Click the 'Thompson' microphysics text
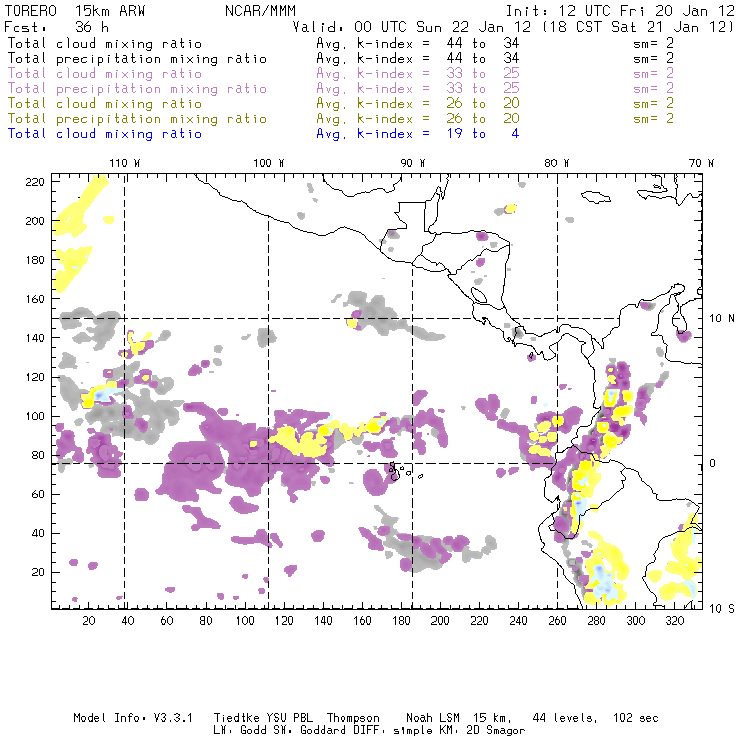Image resolution: width=740 pixels, height=740 pixels. click(x=353, y=718)
